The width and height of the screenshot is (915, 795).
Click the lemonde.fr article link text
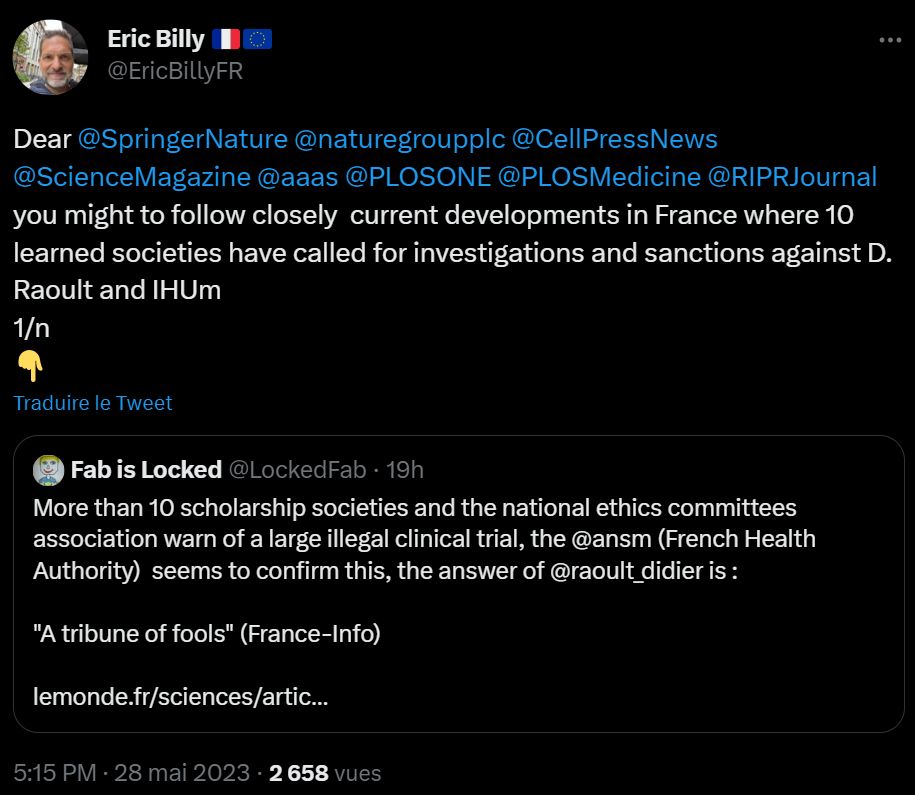(180, 696)
